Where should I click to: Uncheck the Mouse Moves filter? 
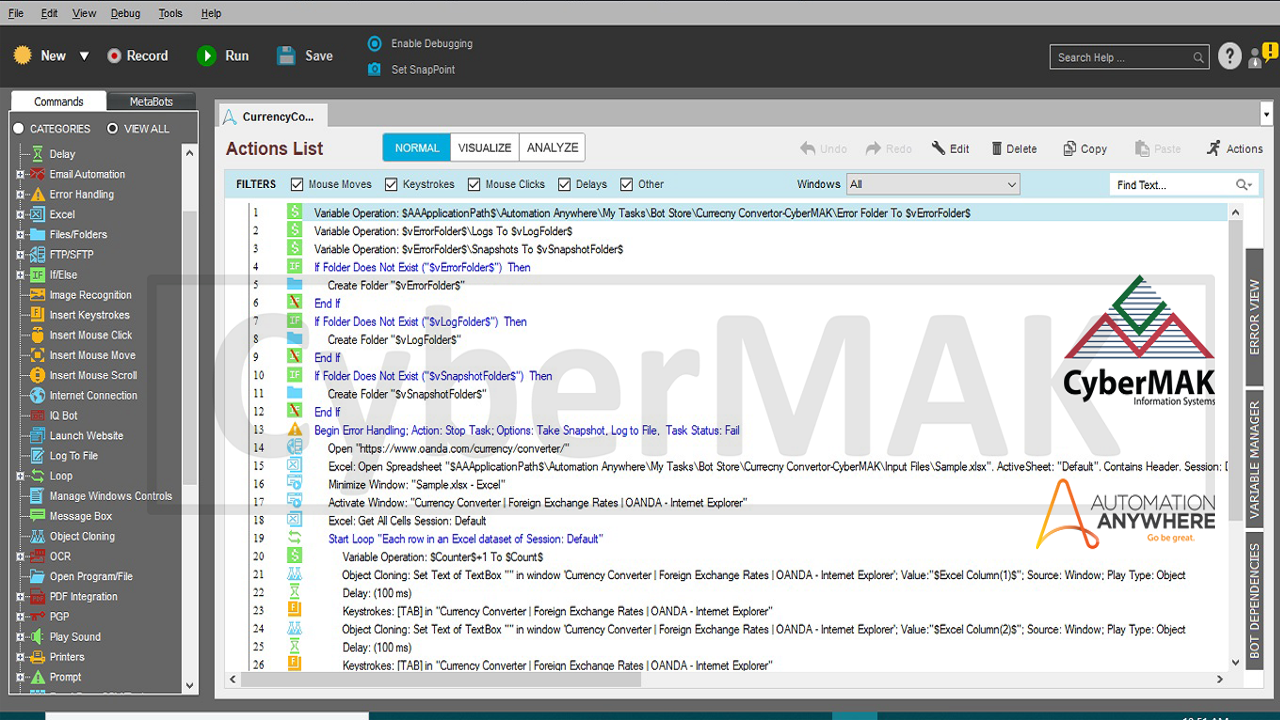point(297,185)
